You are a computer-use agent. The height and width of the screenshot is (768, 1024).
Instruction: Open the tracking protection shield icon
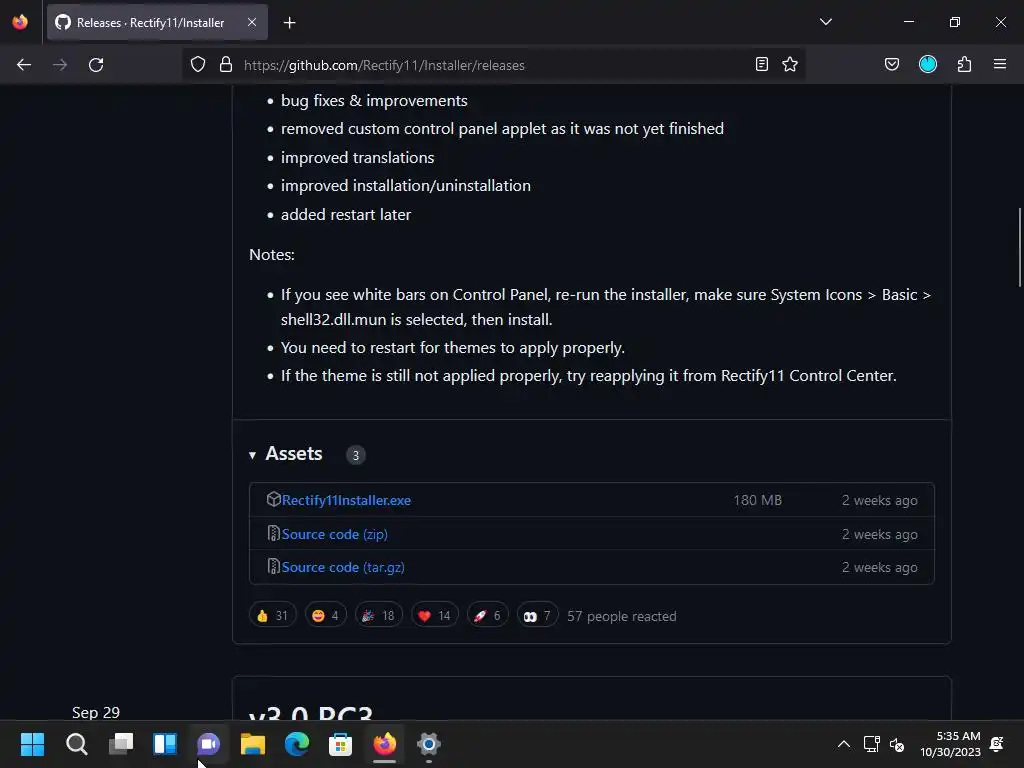click(x=198, y=65)
